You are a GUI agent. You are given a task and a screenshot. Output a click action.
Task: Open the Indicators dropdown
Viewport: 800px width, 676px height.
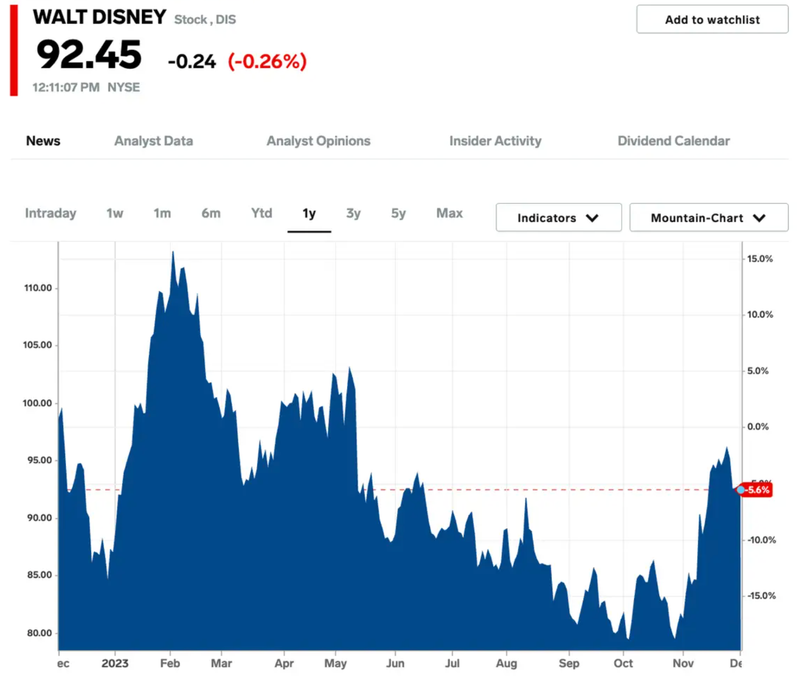[559, 218]
